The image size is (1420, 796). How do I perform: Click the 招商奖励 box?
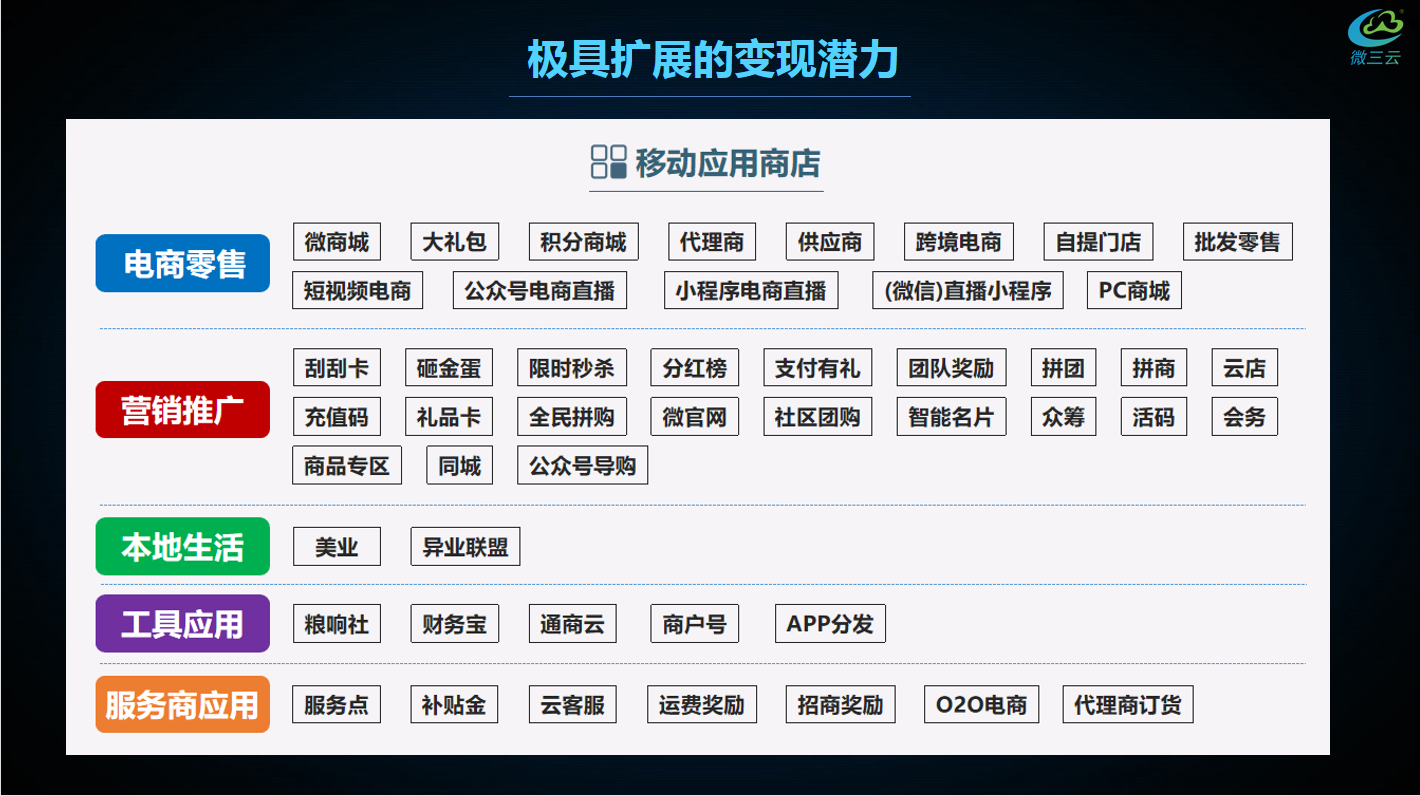[x=841, y=704]
